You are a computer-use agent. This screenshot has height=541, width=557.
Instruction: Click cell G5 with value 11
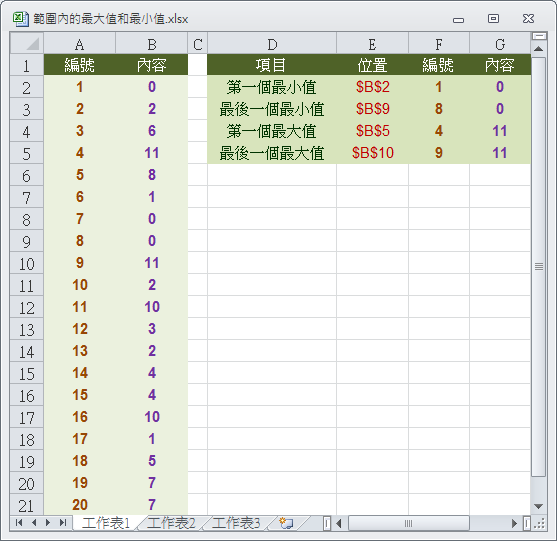pos(500,153)
